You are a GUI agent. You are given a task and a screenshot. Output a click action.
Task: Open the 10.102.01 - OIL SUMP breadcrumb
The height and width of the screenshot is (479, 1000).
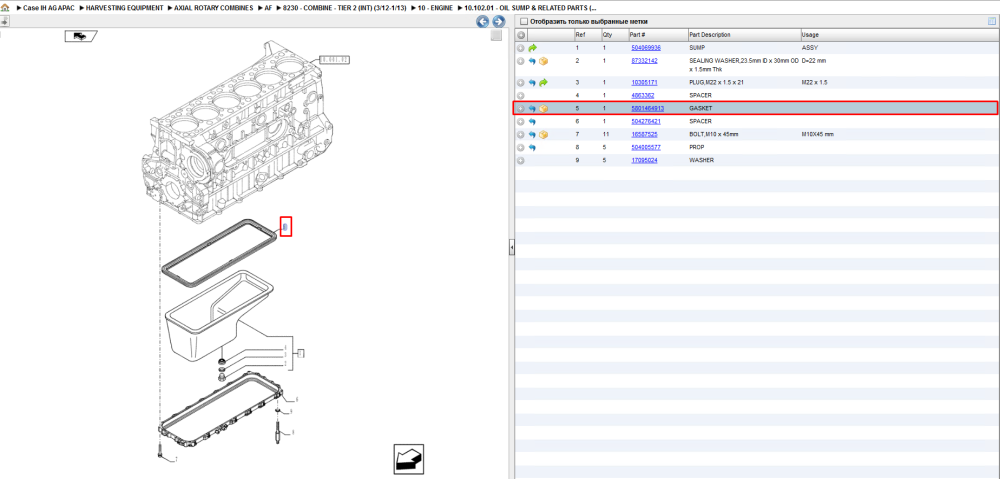pyautogui.click(x=531, y=8)
